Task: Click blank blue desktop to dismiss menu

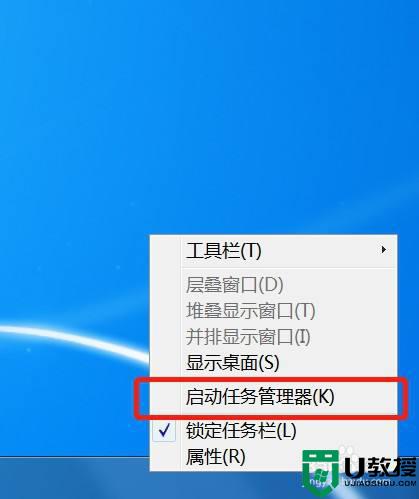Action: [200, 117]
